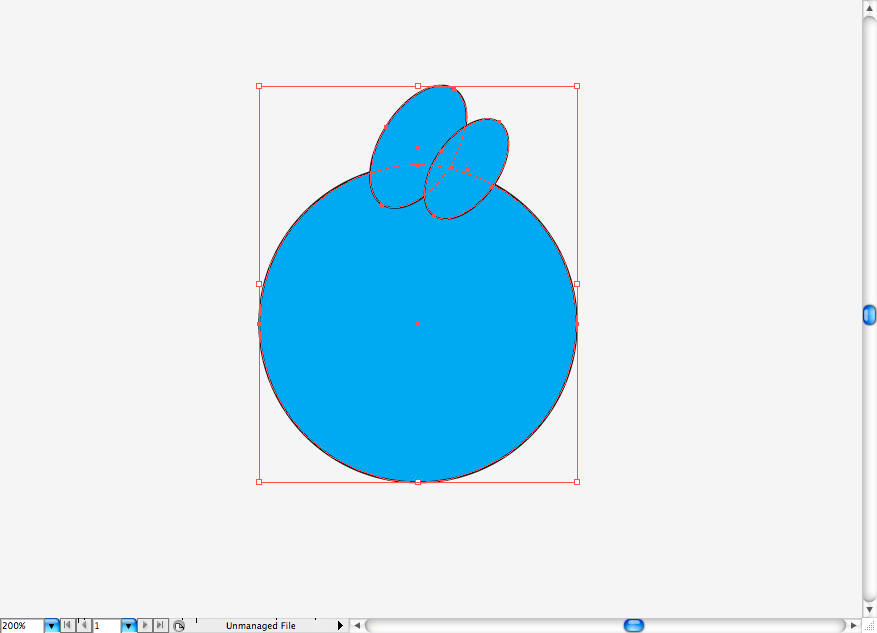Go to the last artboard
Viewport: 877px width, 633px height.
(x=161, y=625)
